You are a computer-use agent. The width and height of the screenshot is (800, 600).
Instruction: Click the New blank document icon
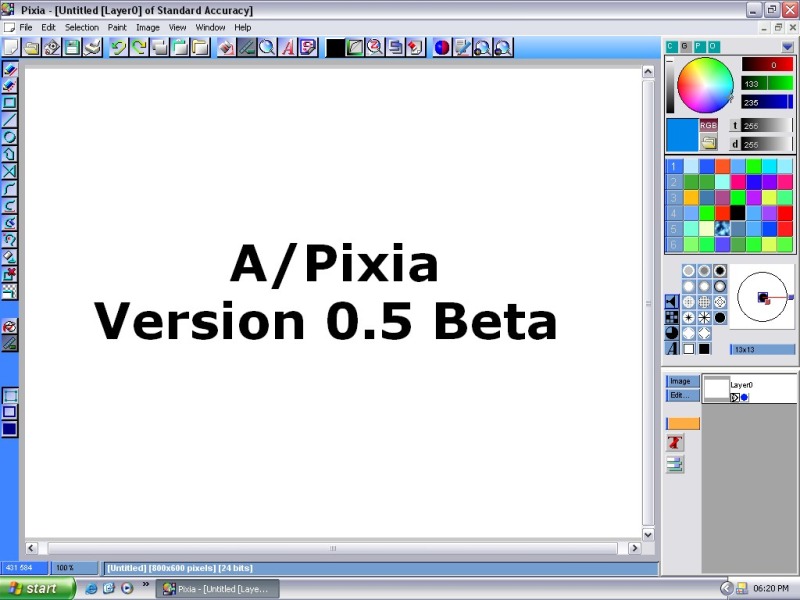pos(11,47)
